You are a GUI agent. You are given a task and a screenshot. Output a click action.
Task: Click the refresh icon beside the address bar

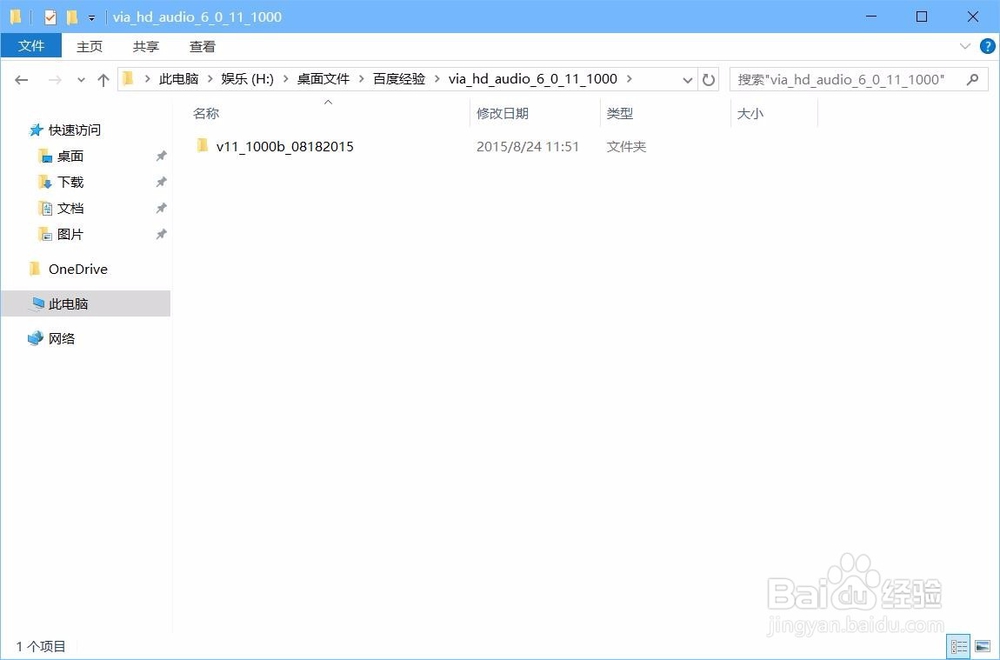(709, 79)
